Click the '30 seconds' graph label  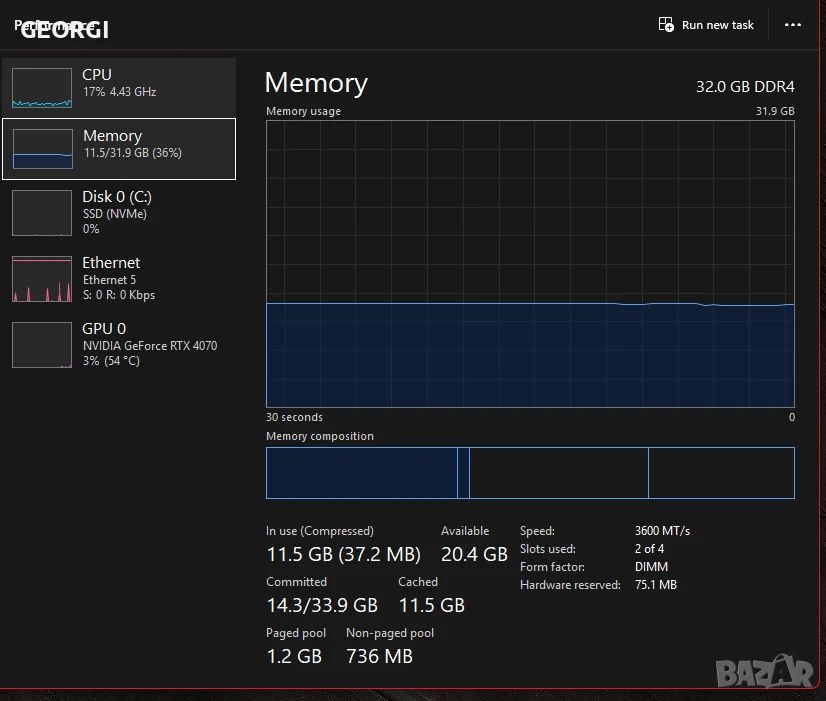294,417
